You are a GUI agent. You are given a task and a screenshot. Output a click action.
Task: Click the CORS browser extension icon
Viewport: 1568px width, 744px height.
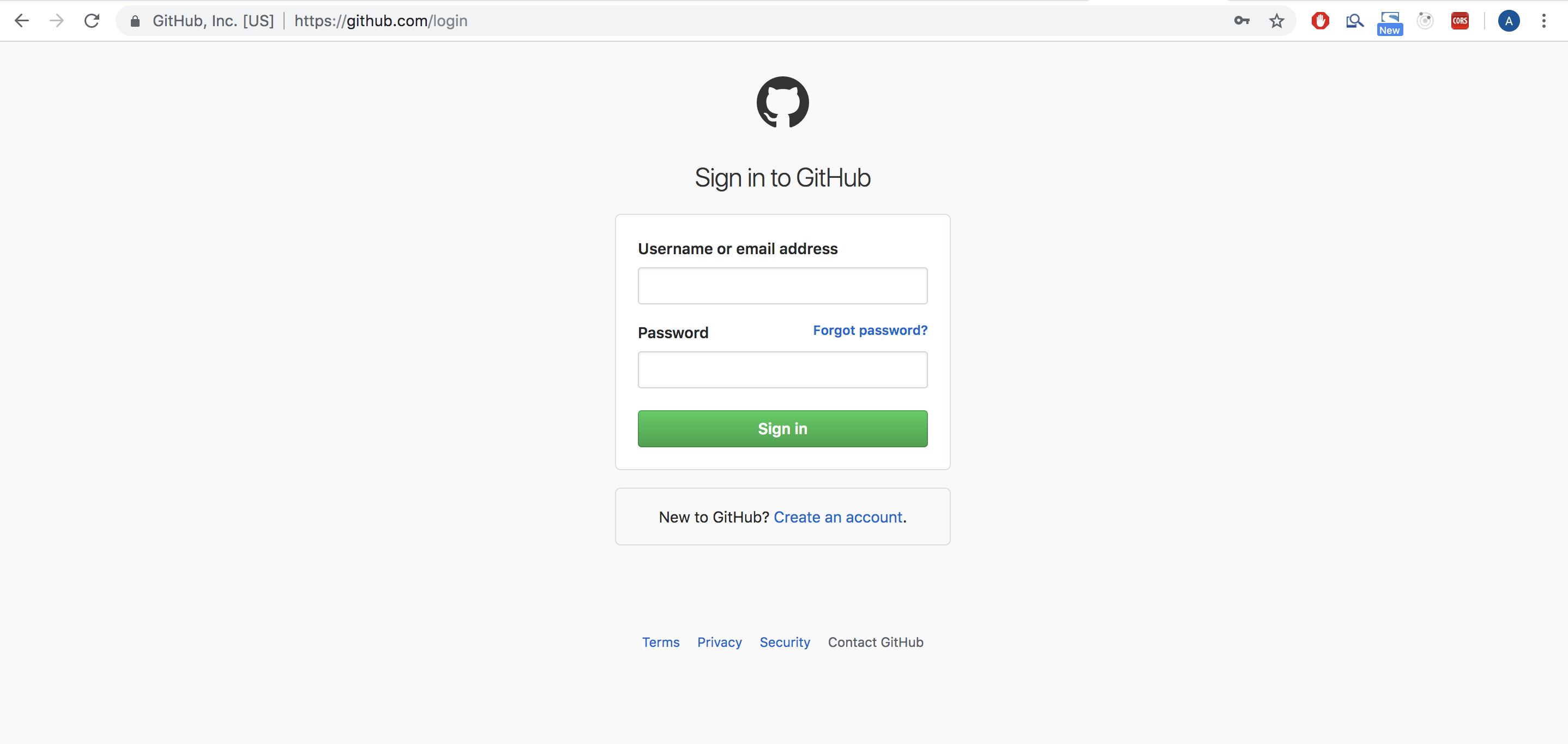(x=1461, y=20)
